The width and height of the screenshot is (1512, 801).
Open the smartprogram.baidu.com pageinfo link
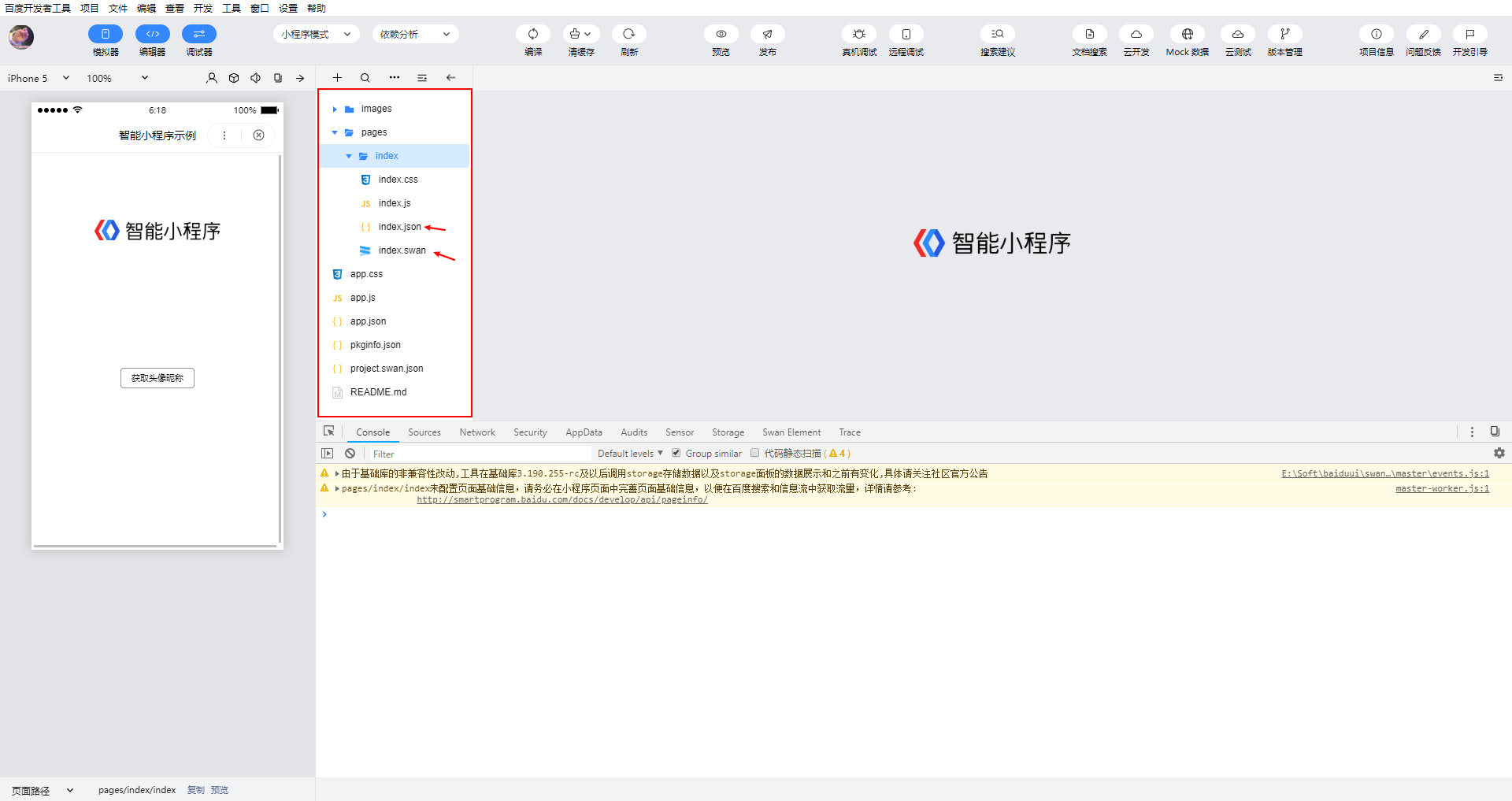(562, 500)
